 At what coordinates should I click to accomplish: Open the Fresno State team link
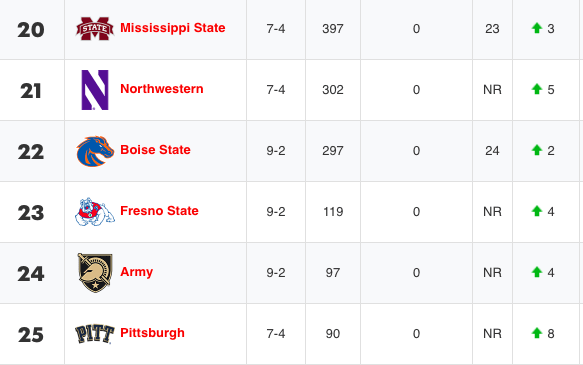point(159,211)
